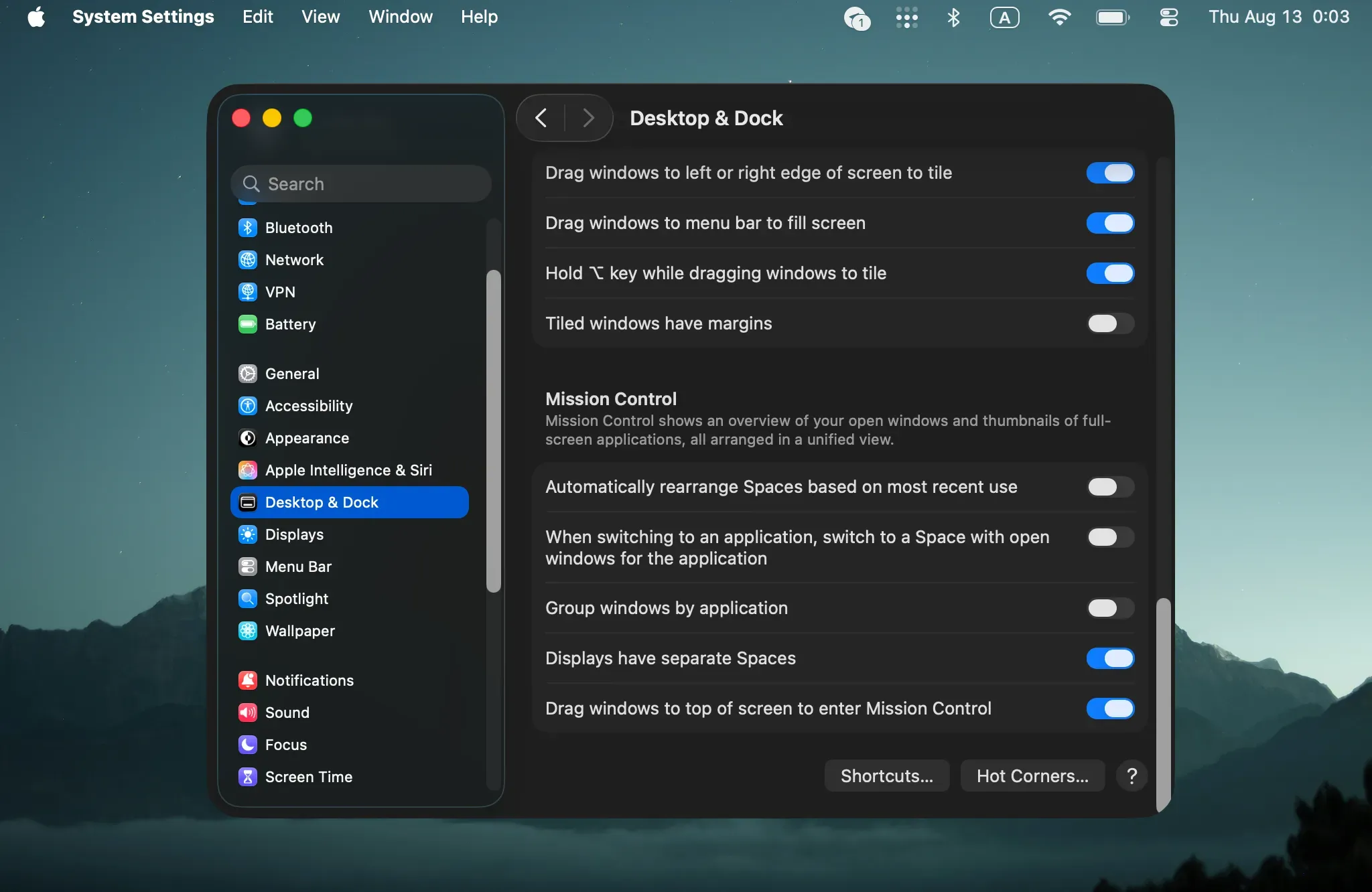The height and width of the screenshot is (892, 1372).
Task: Click the Sound speaker icon
Action: pyautogui.click(x=248, y=713)
